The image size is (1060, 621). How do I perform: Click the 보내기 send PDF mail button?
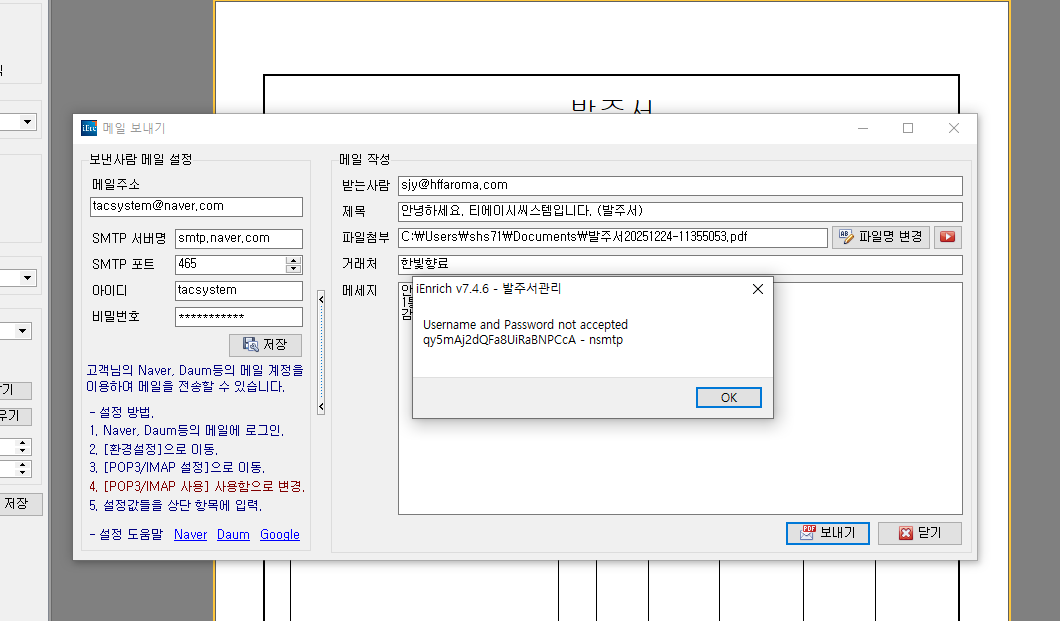(x=827, y=533)
